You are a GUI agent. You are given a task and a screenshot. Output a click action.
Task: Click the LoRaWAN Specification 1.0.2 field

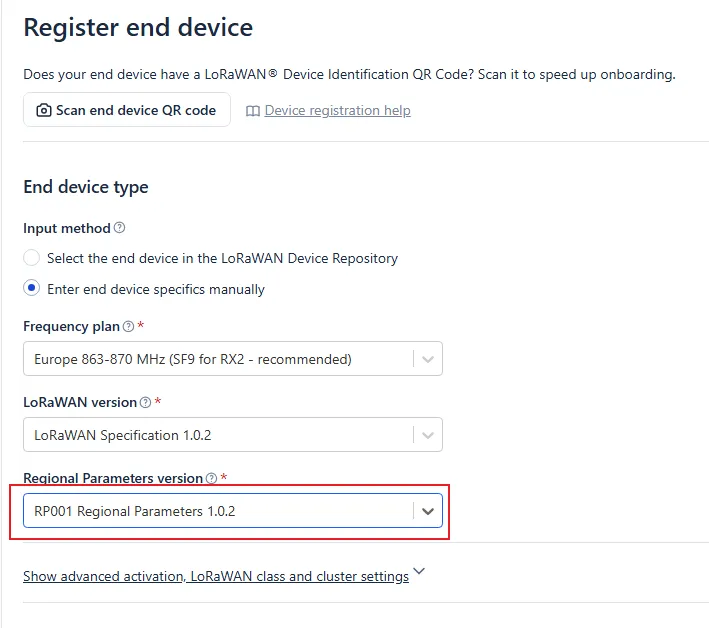coord(233,434)
